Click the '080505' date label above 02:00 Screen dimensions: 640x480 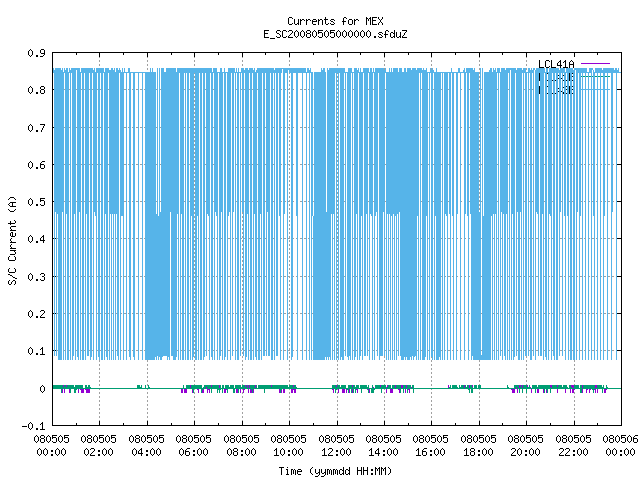tap(98, 439)
